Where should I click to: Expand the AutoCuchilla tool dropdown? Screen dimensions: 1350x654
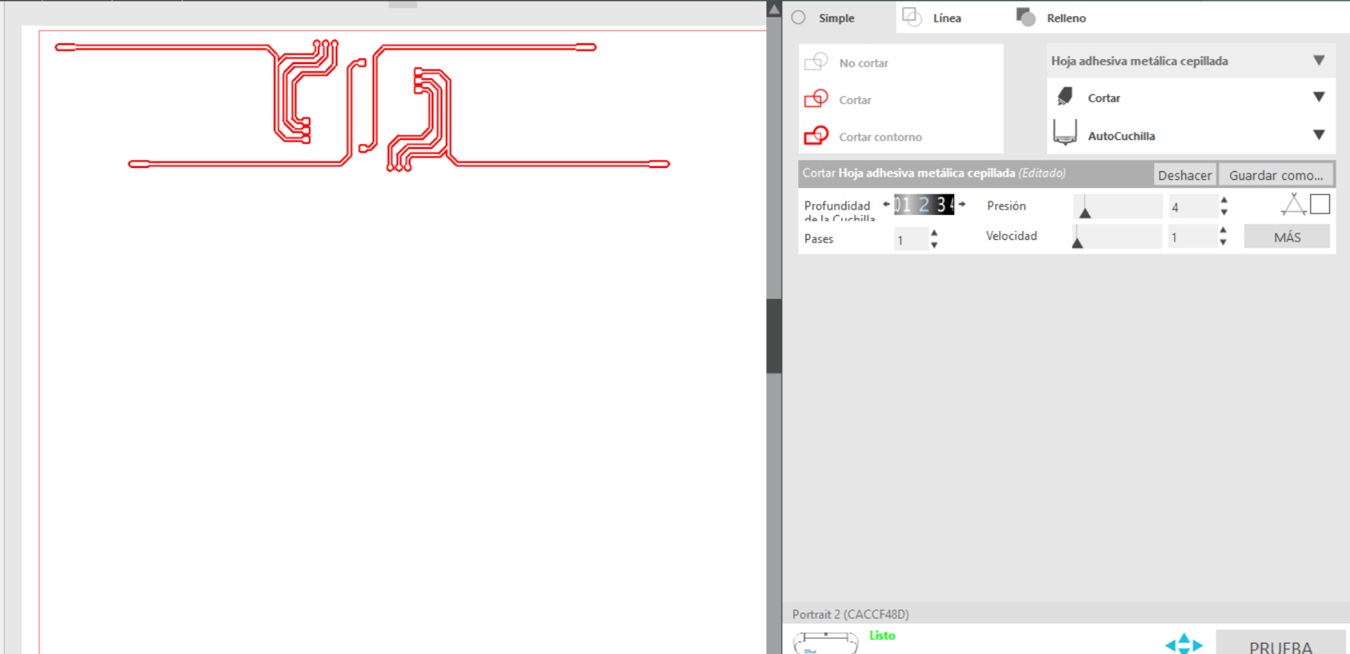point(1319,135)
